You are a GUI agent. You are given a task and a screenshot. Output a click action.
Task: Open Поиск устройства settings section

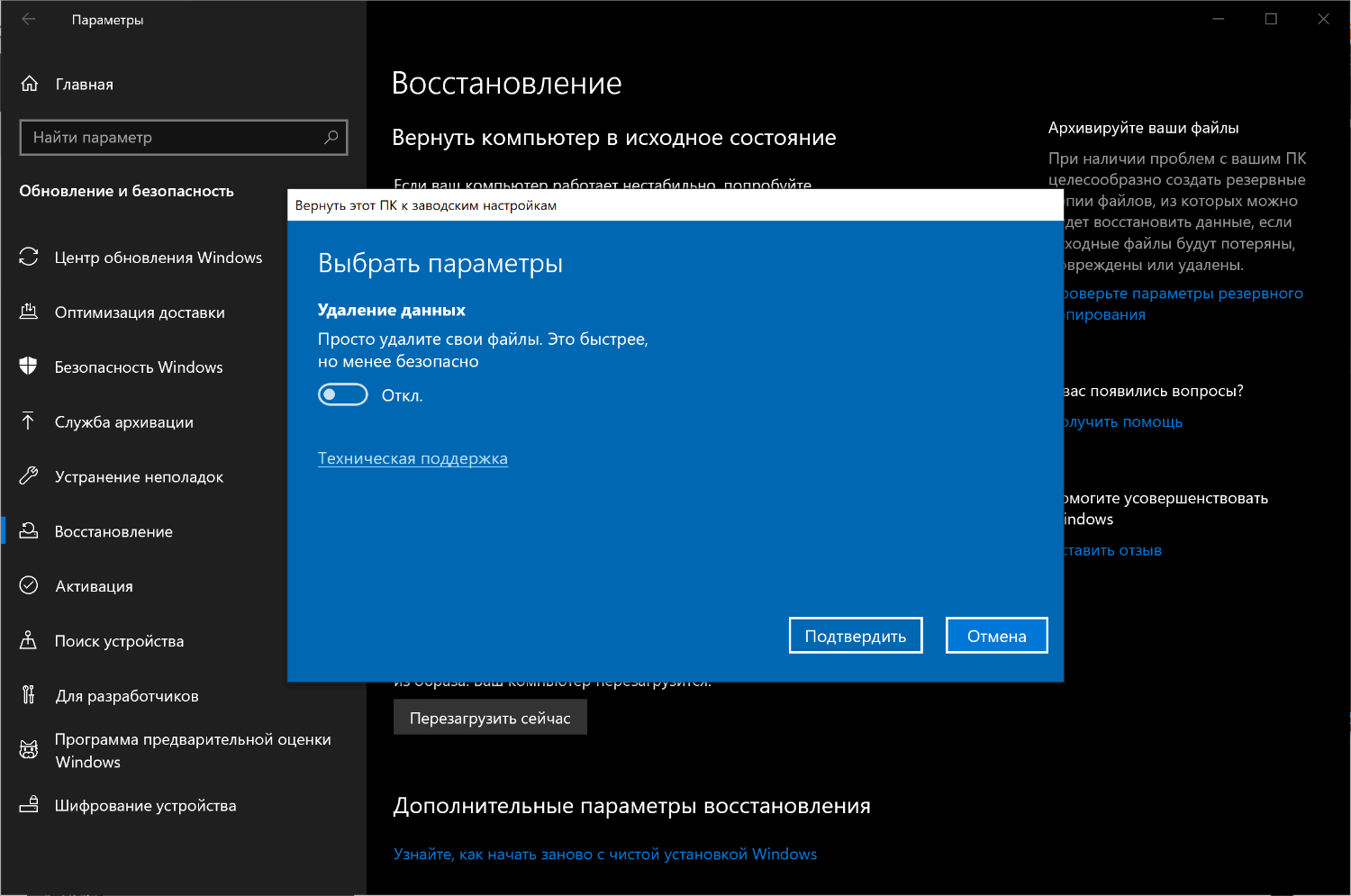[x=119, y=641]
